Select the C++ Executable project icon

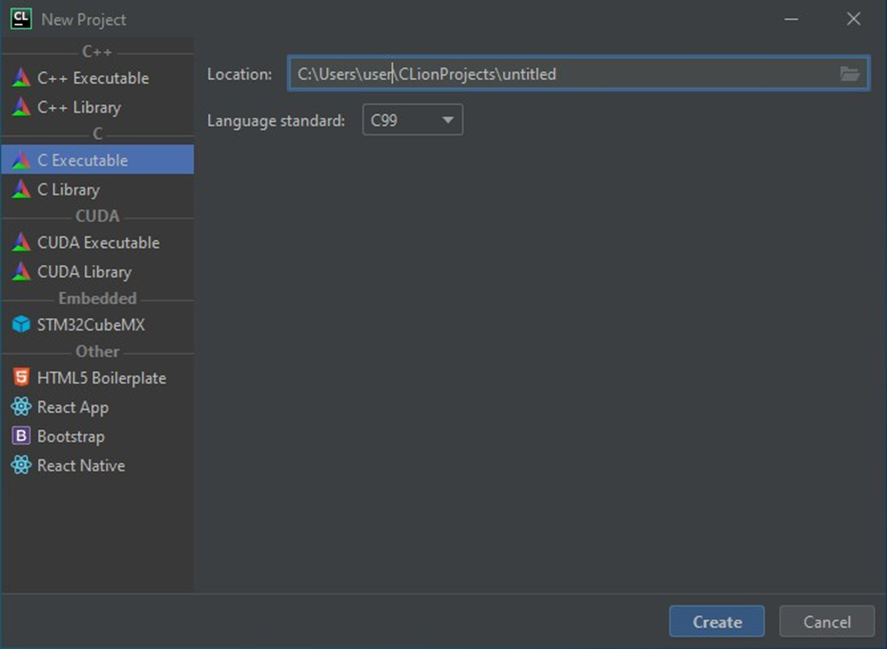pyautogui.click(x=21, y=78)
